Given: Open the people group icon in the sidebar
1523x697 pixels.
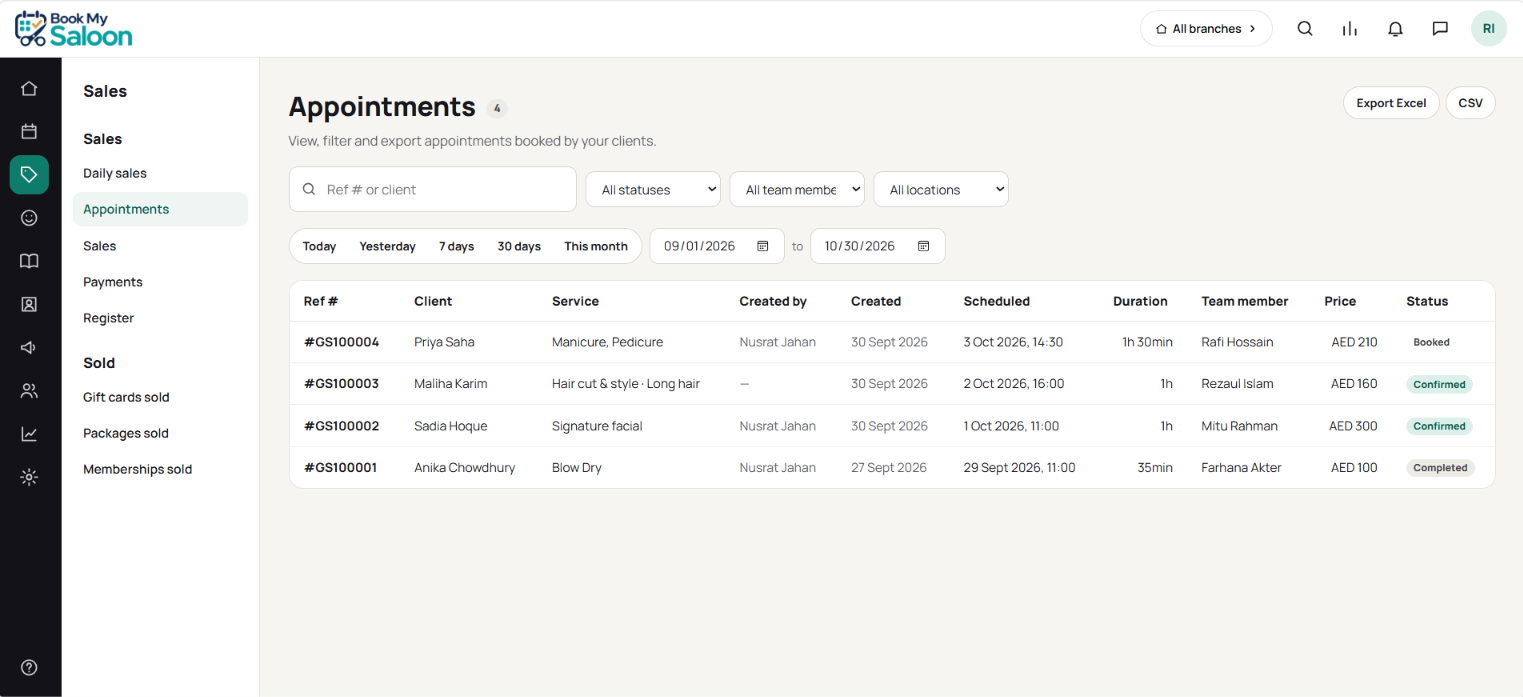Looking at the screenshot, I should point(29,391).
